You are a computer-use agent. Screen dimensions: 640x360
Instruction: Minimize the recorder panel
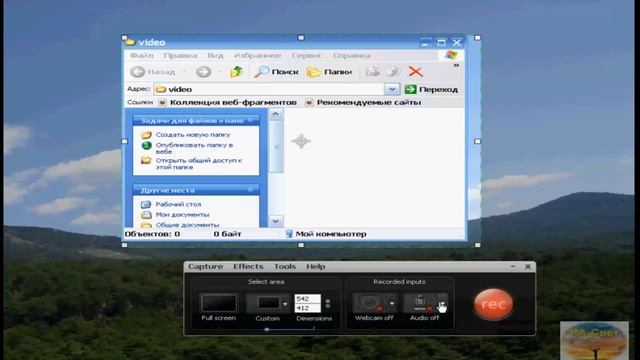(513, 266)
